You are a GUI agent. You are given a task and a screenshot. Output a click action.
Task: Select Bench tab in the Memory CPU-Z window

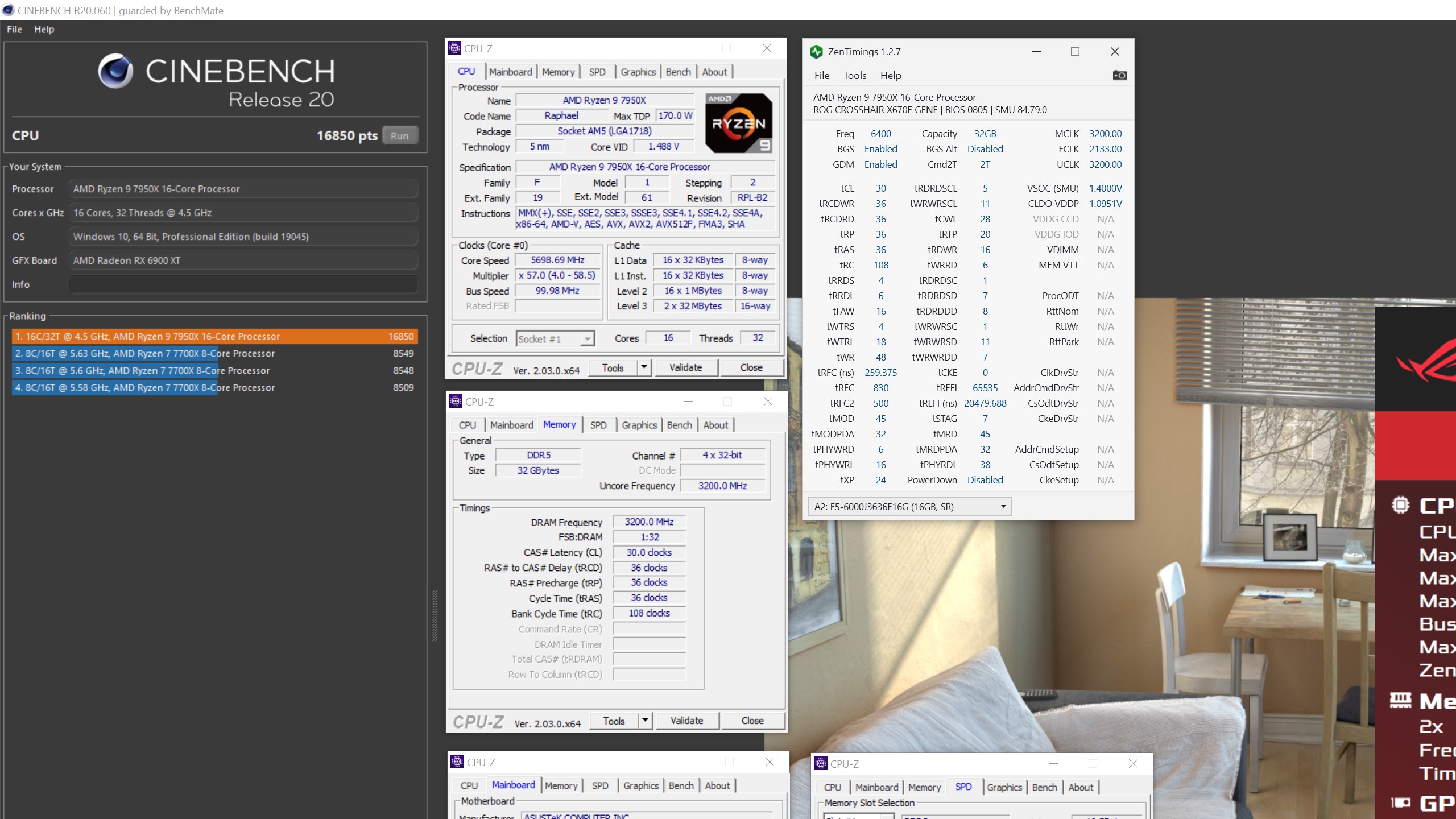click(679, 425)
